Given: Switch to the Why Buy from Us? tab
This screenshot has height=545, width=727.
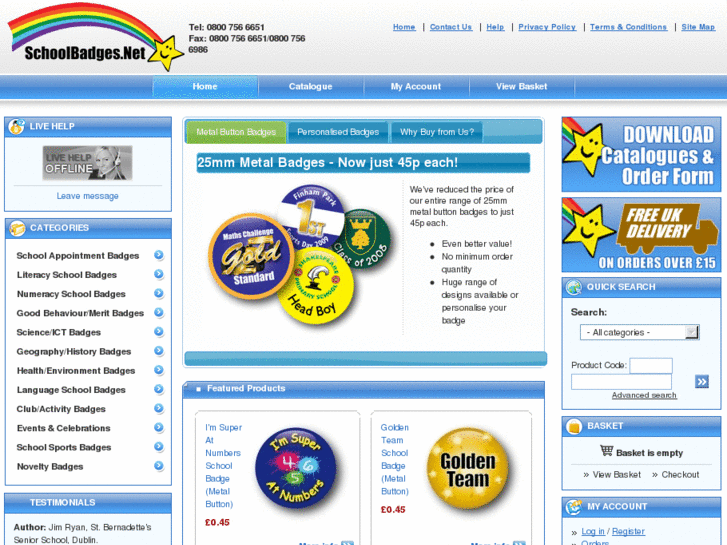Looking at the screenshot, I should pos(437,132).
